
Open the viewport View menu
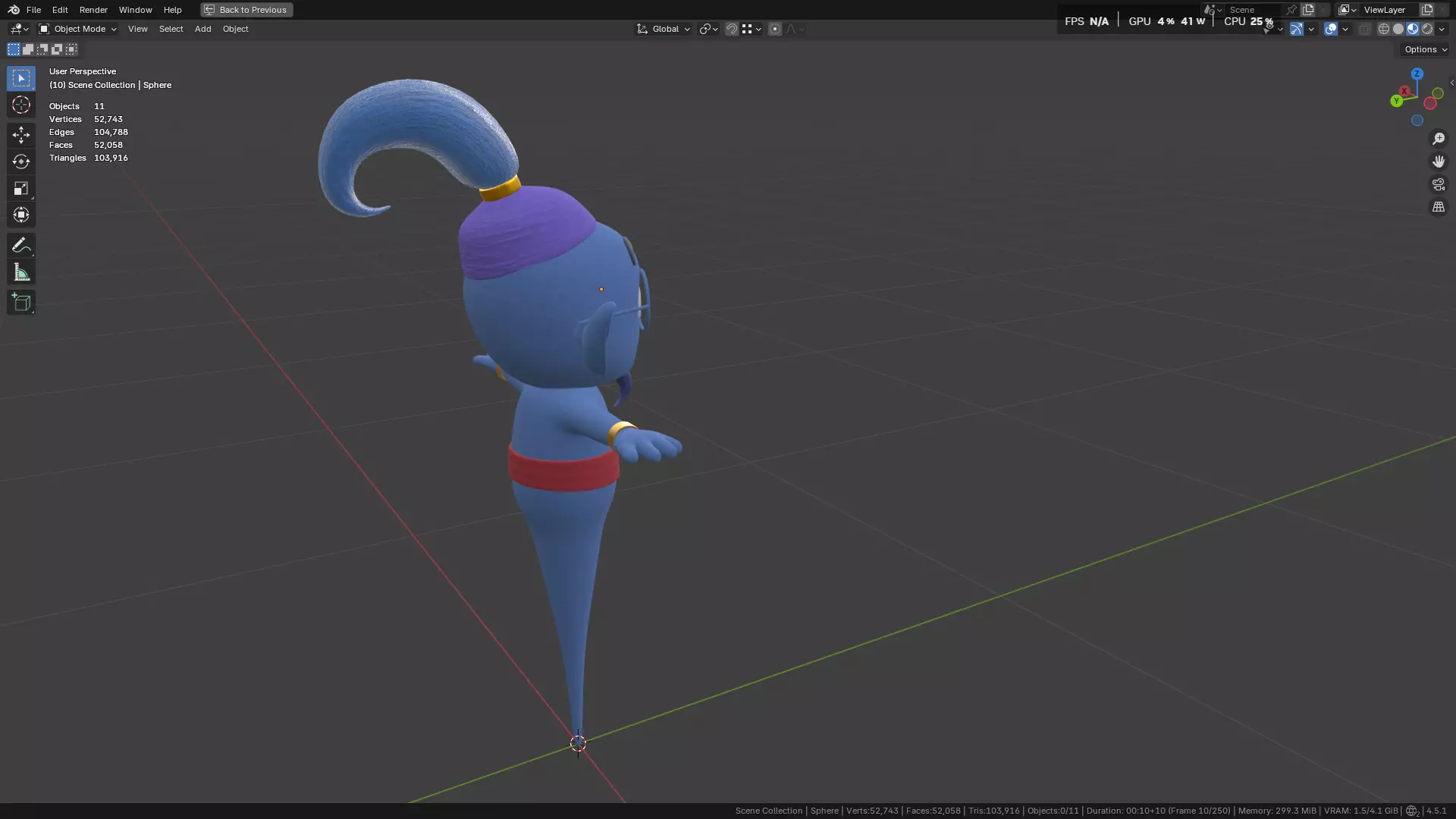[137, 29]
